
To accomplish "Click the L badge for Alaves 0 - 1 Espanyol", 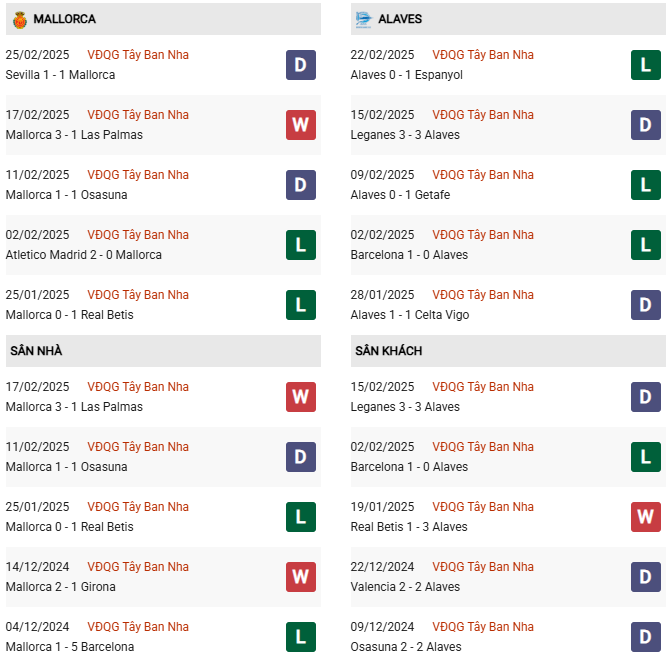I will point(646,65).
